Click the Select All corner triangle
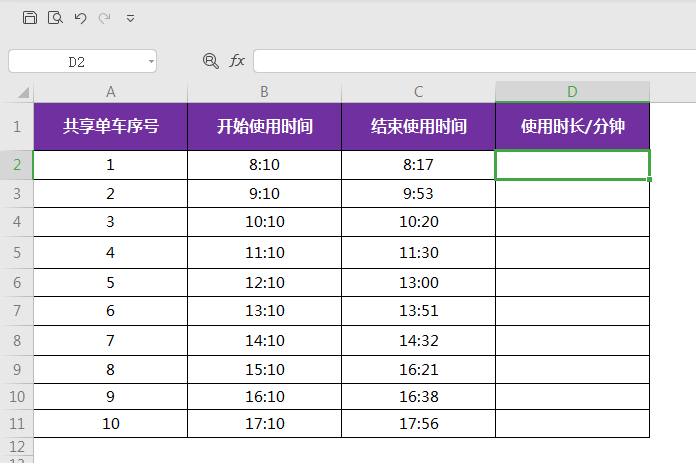The height and width of the screenshot is (463, 696). 23,92
